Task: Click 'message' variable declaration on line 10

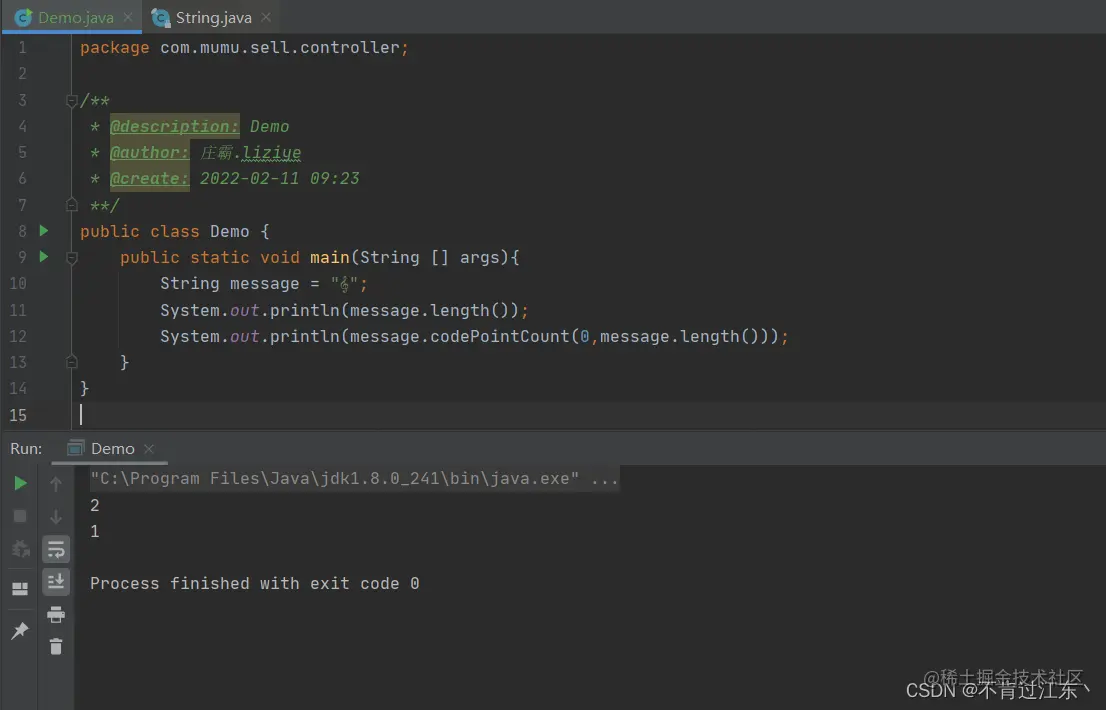Action: point(265,283)
